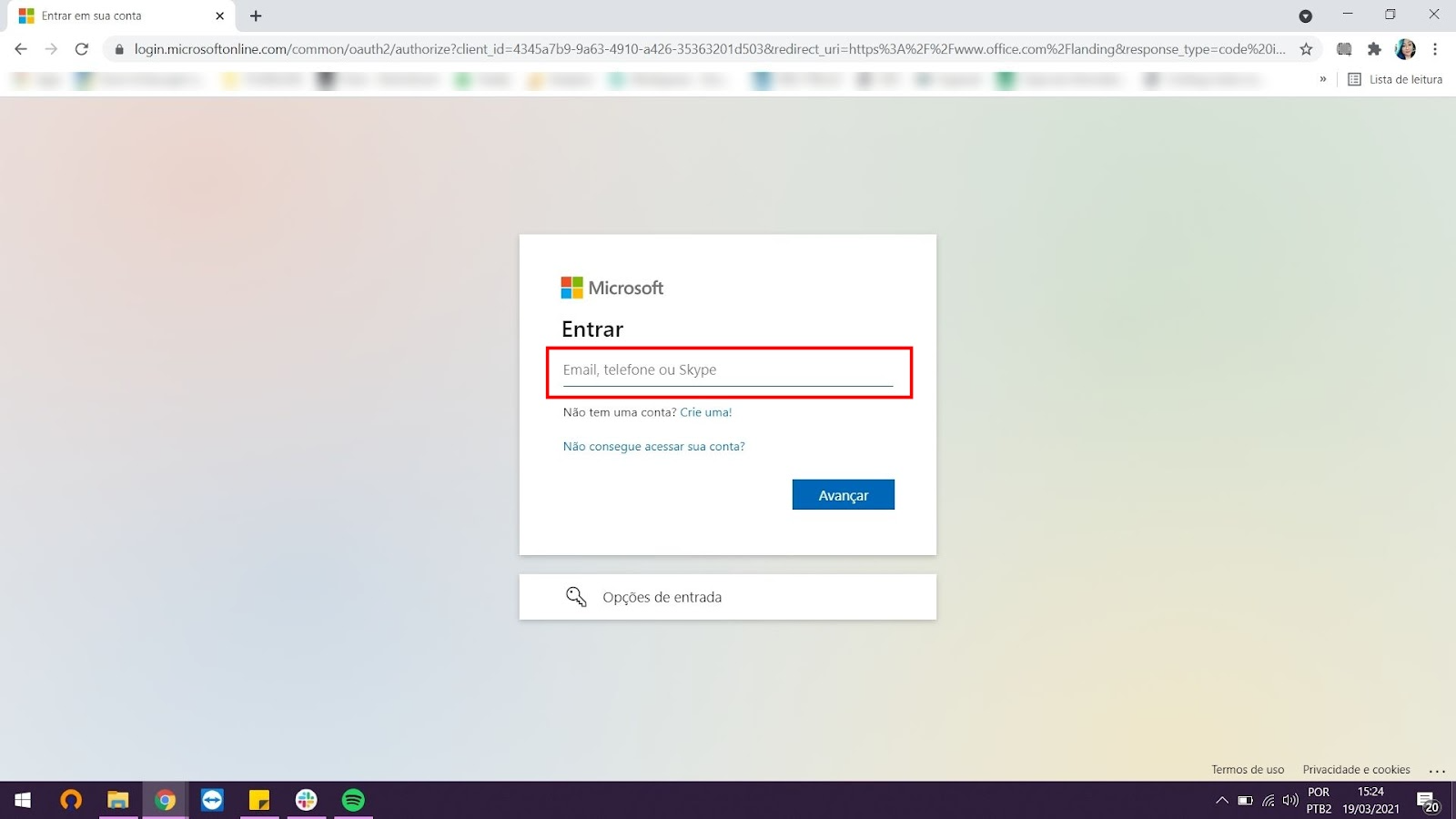Click the POR PTB2 language indicator

coord(1319,800)
